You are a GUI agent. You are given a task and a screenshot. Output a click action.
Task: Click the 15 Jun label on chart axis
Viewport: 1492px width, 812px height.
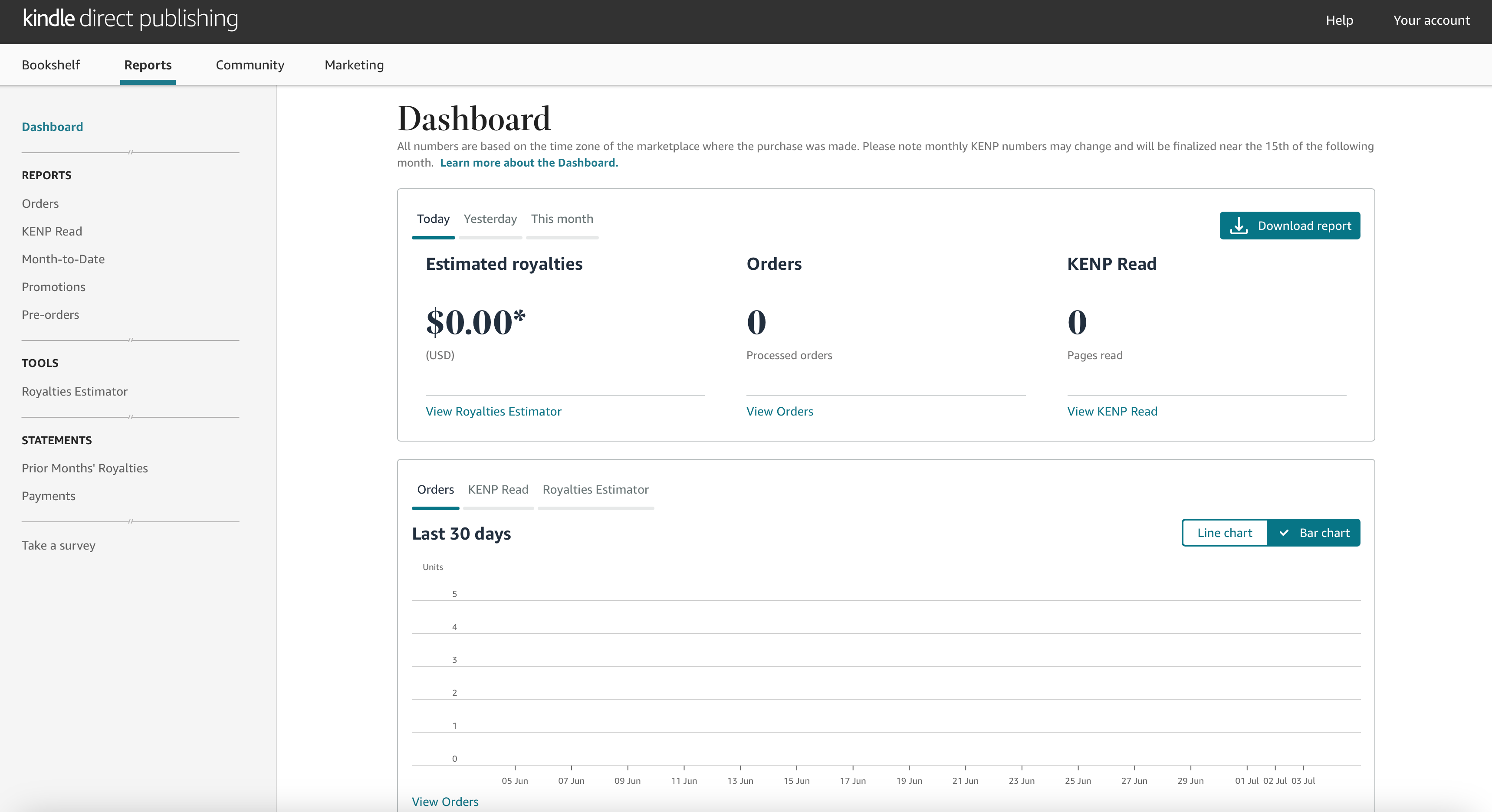pos(796,781)
